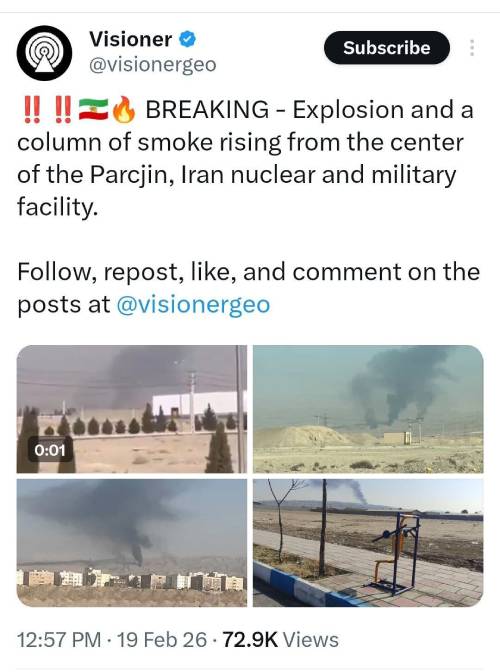Click the 0:01 video duration badge
This screenshot has height=672, width=500.
pos(50,450)
